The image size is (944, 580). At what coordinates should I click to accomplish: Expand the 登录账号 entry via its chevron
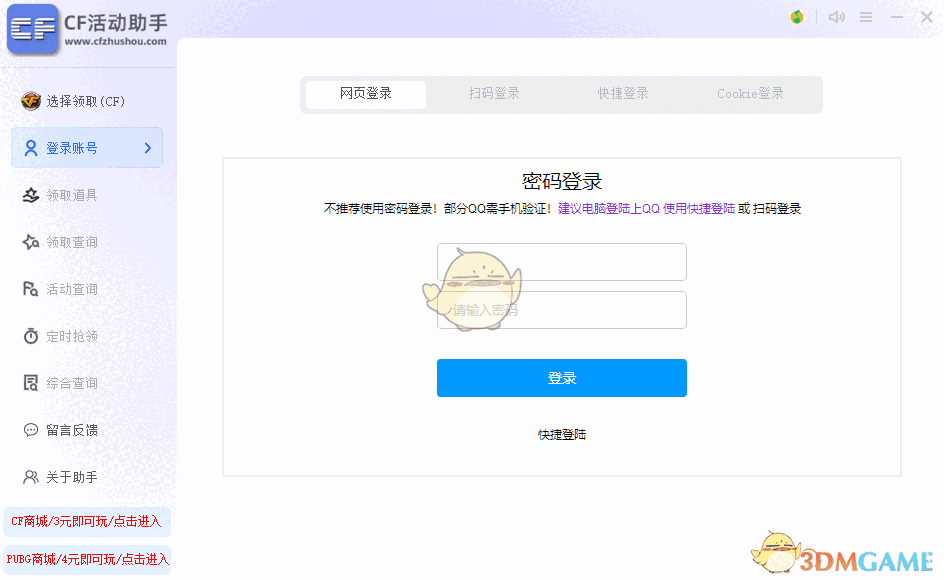[150, 147]
